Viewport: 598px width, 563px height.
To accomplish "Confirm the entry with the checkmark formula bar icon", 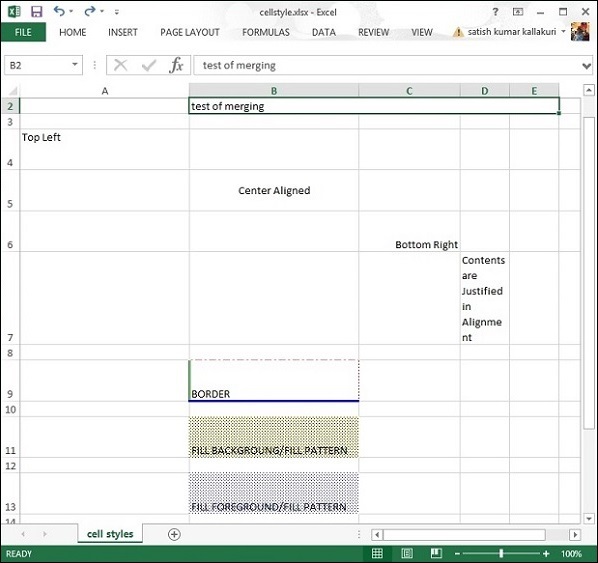I will coord(148,65).
